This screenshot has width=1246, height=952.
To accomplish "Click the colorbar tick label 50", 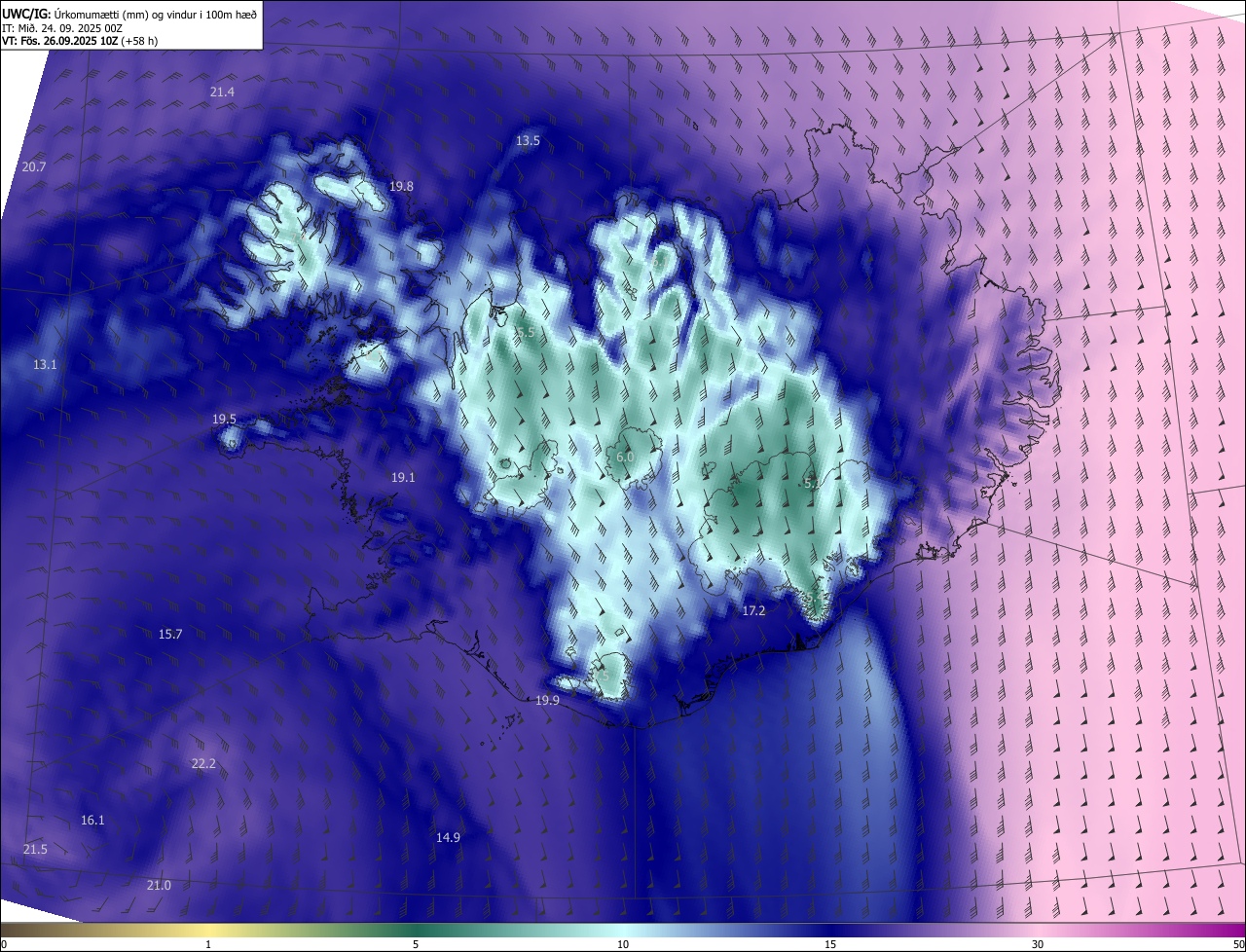I will (1238, 944).
